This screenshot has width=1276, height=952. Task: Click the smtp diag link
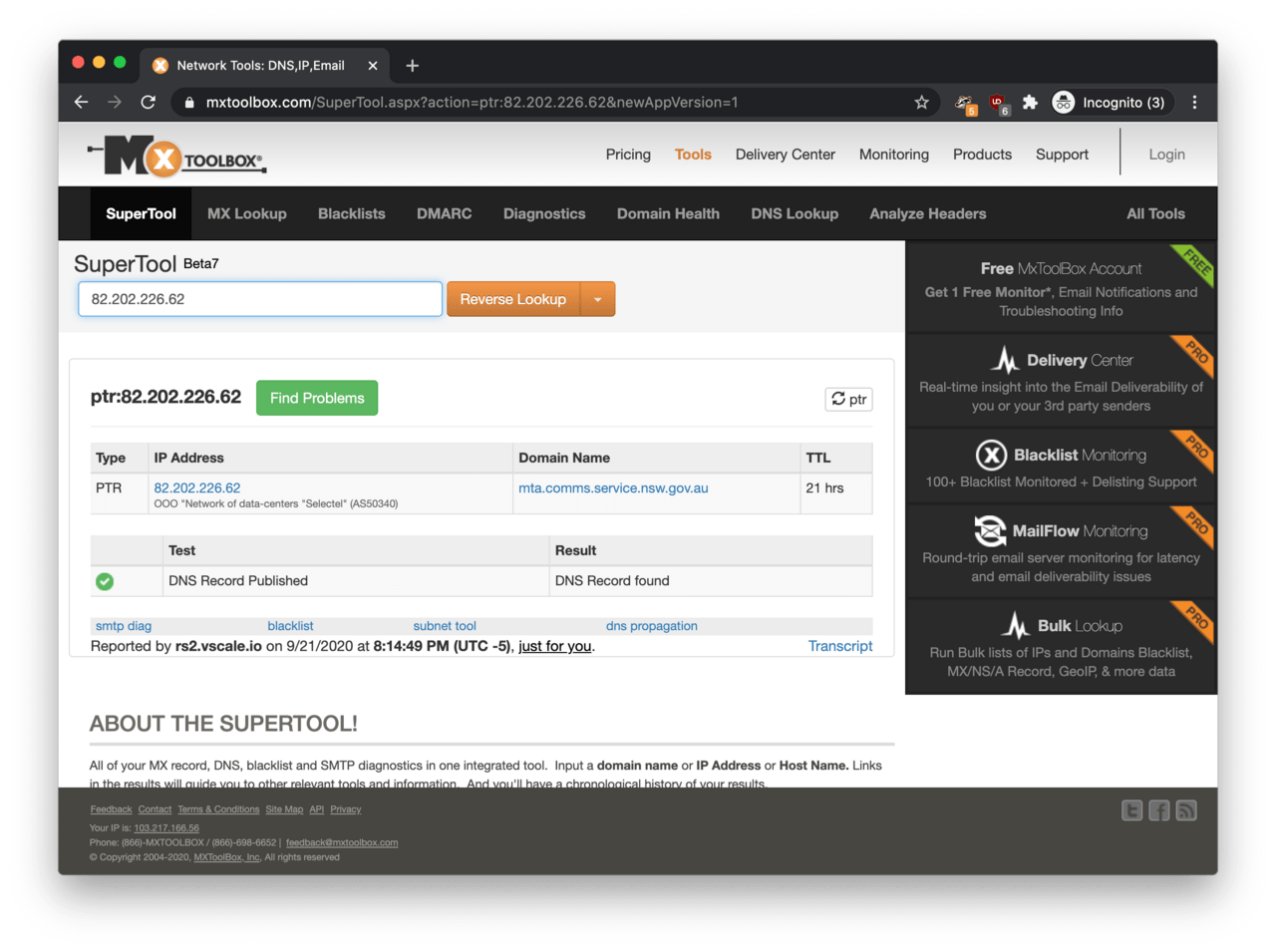pos(124,626)
